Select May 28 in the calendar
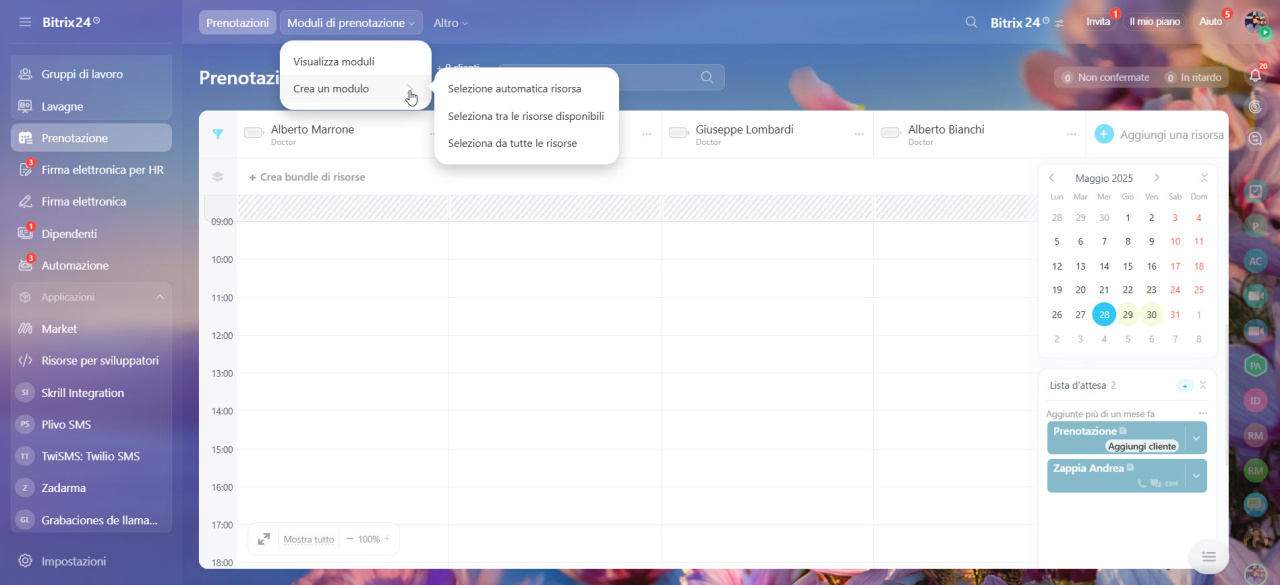Image resolution: width=1280 pixels, height=585 pixels. point(1104,314)
